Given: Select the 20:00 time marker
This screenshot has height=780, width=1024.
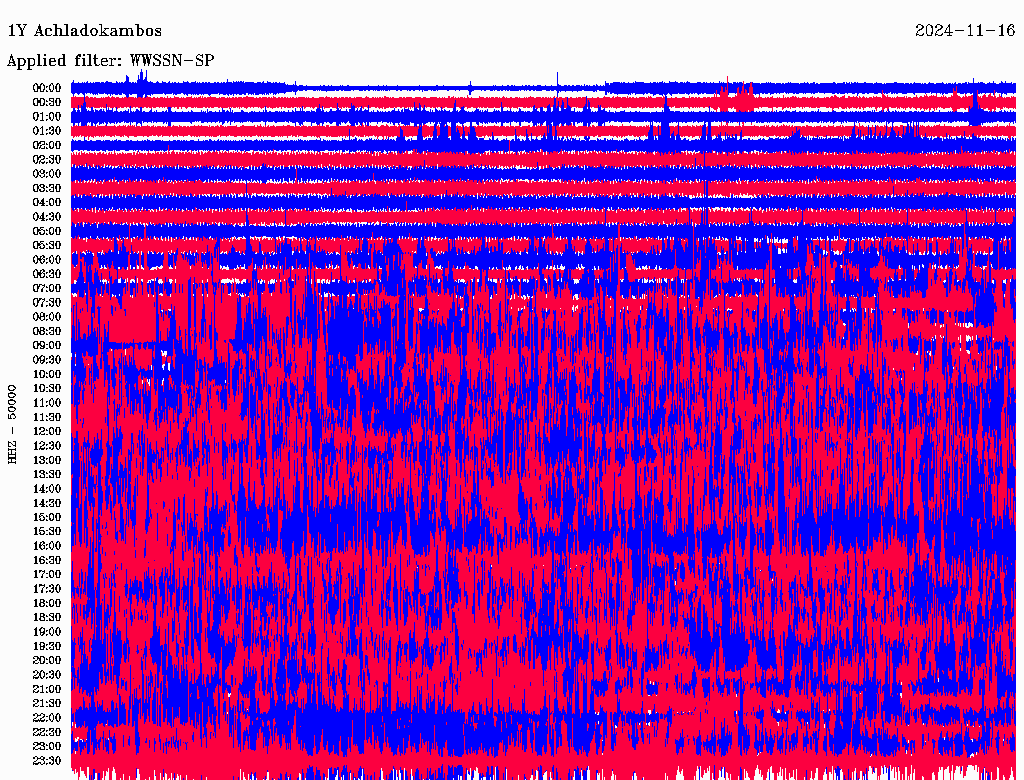Looking at the screenshot, I should pyautogui.click(x=47, y=660).
